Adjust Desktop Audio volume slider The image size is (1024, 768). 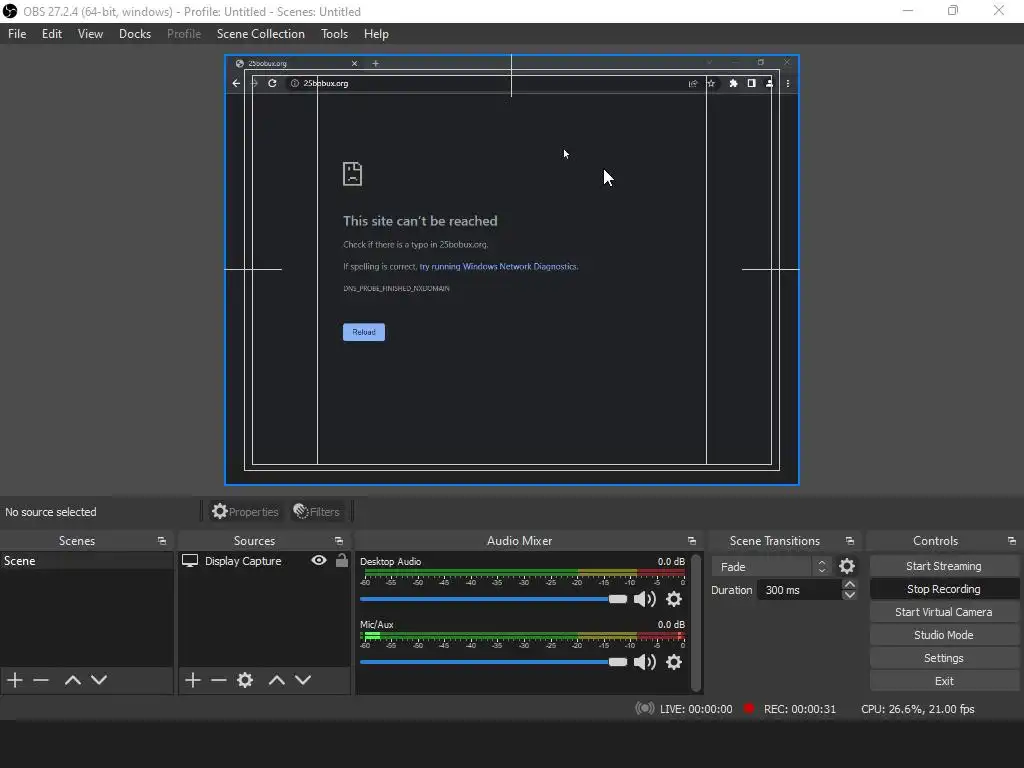[x=493, y=599]
